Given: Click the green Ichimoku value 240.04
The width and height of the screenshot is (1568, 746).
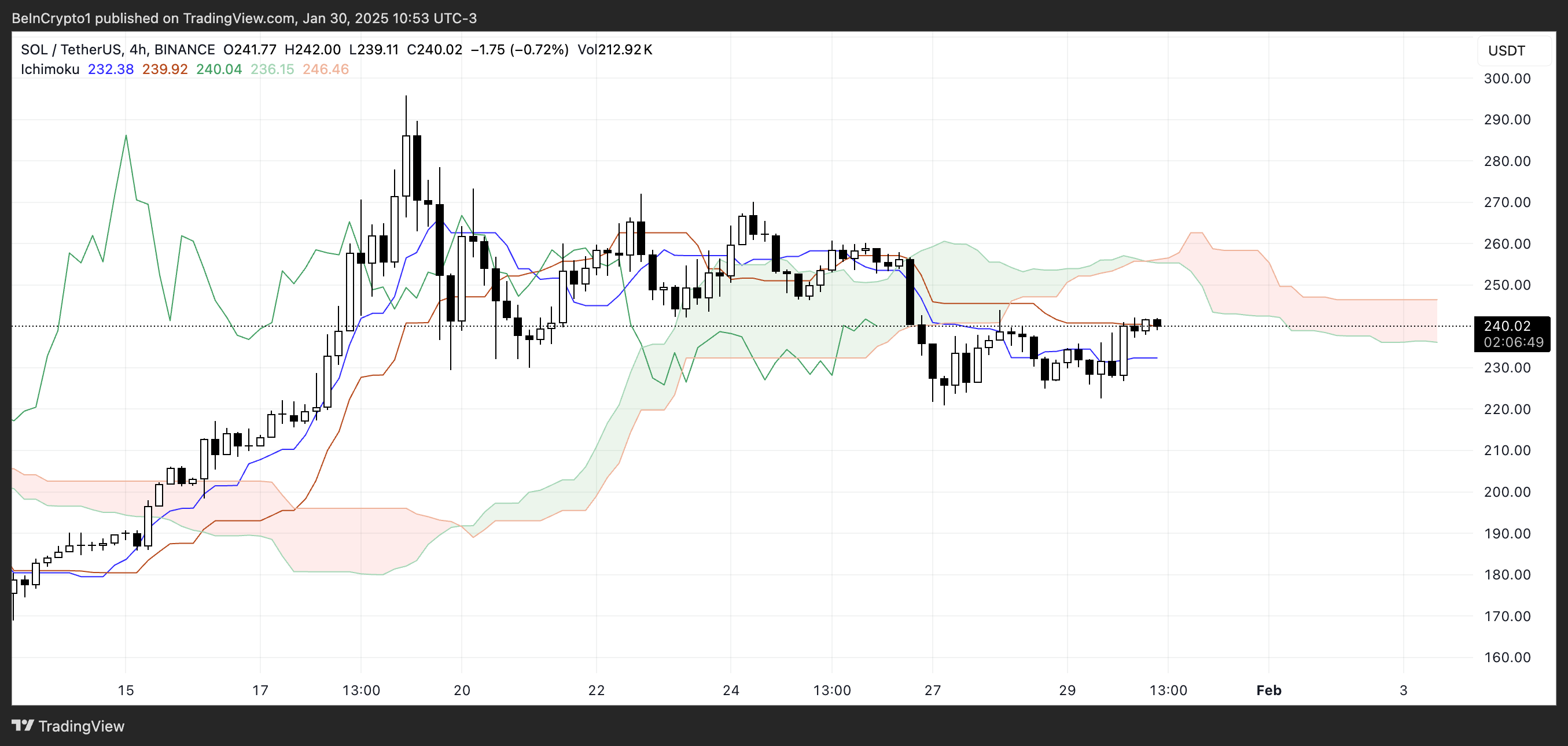Looking at the screenshot, I should (219, 69).
